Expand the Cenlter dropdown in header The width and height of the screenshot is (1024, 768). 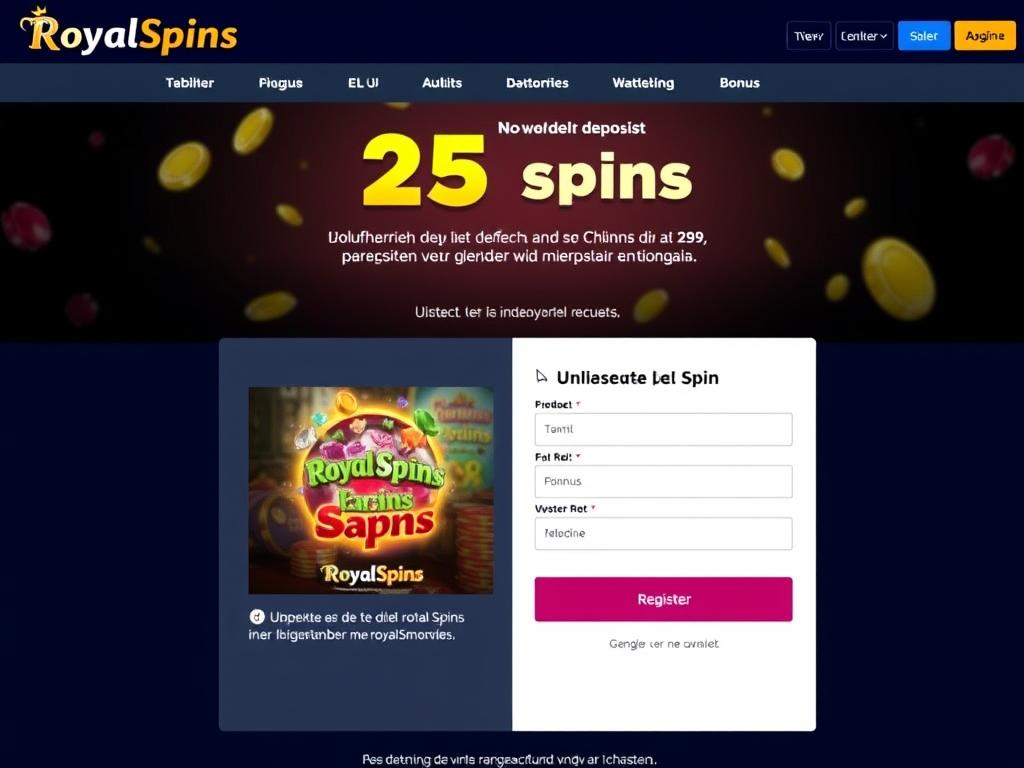point(864,36)
